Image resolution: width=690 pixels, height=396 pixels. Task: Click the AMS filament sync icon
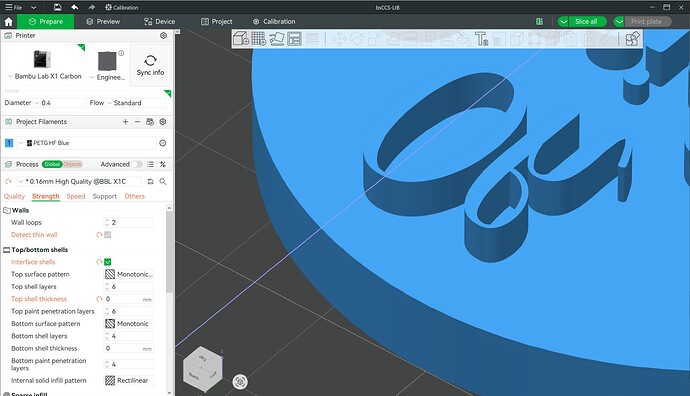tap(150, 122)
